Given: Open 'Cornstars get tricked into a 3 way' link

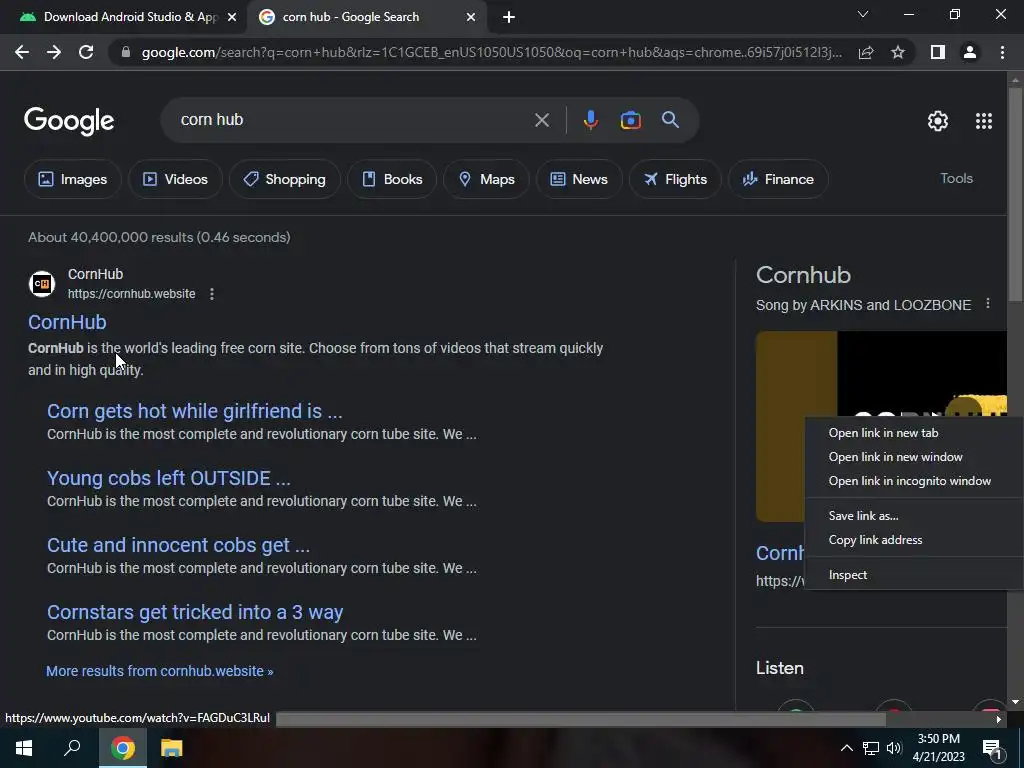Looking at the screenshot, I should (195, 613).
